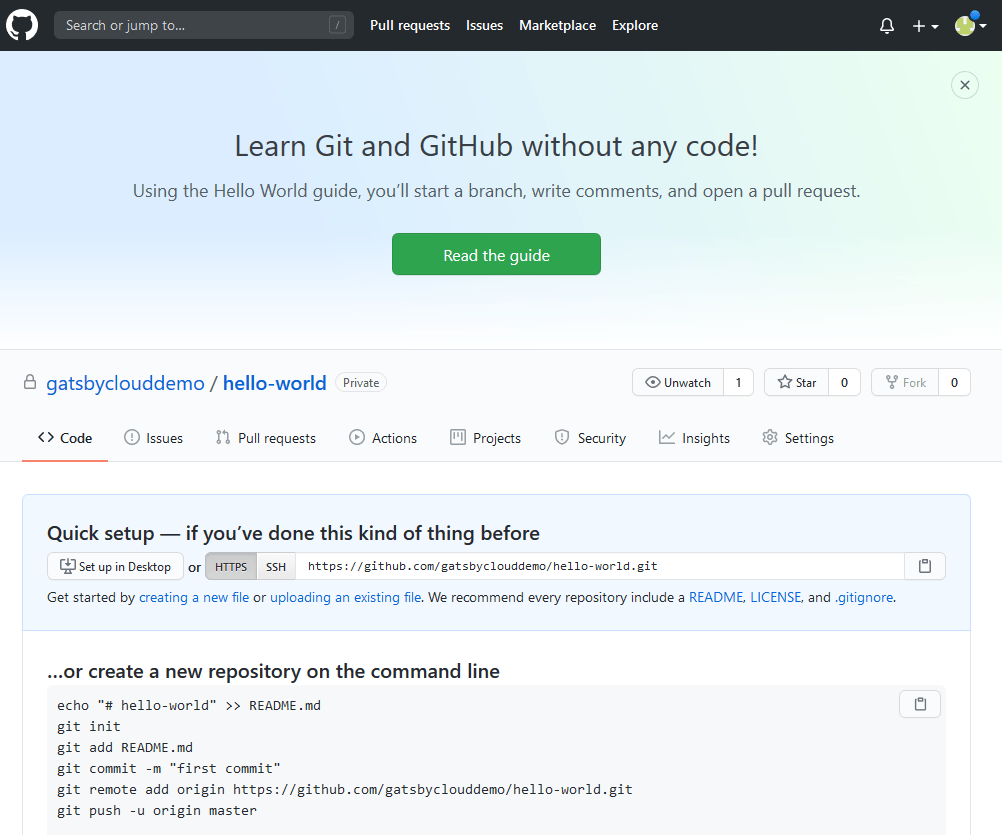Focus the Search or jump to field
This screenshot has width=1002, height=835.
click(204, 26)
